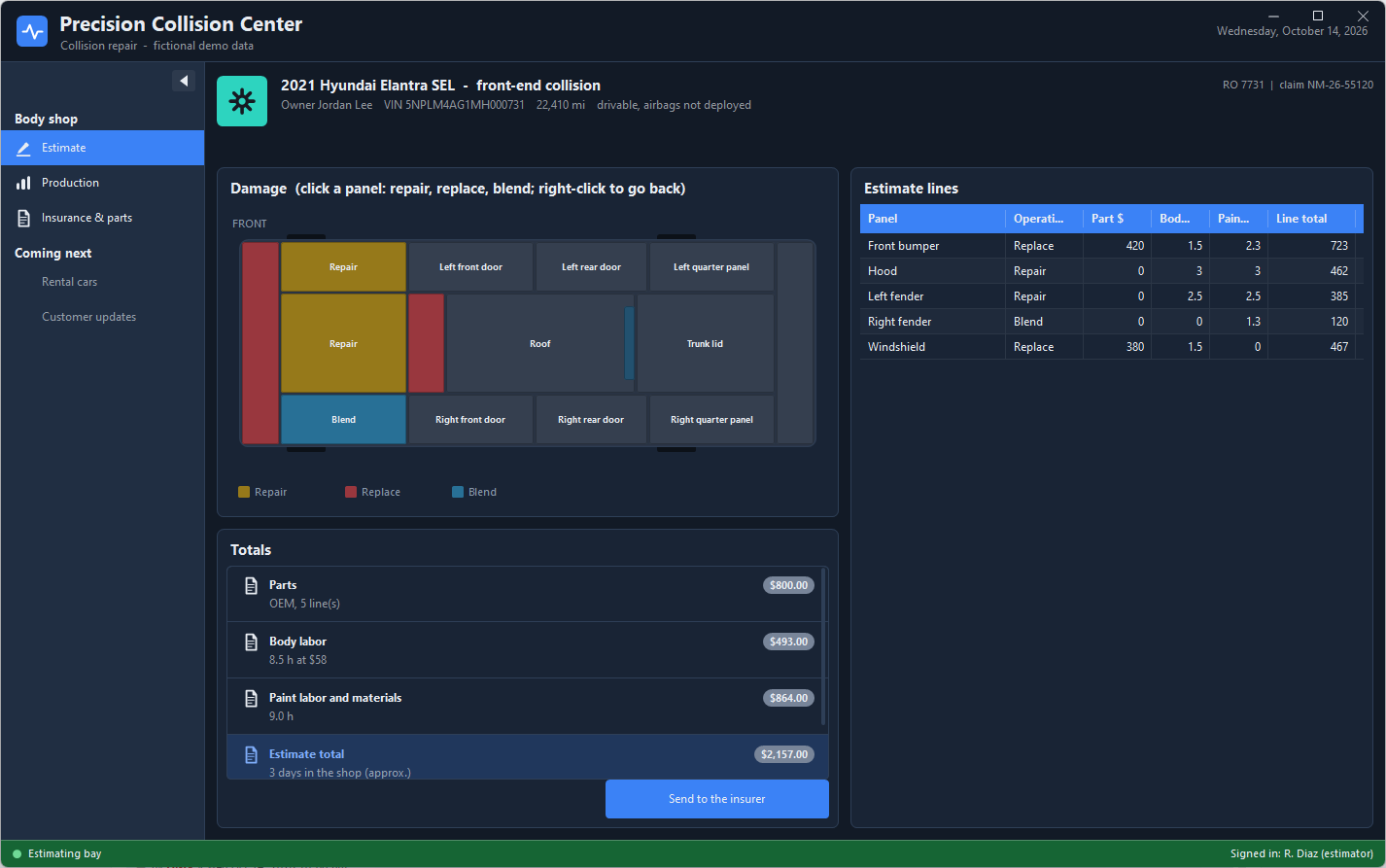
Task: Sort by the Line total column header
Action: coord(1312,219)
